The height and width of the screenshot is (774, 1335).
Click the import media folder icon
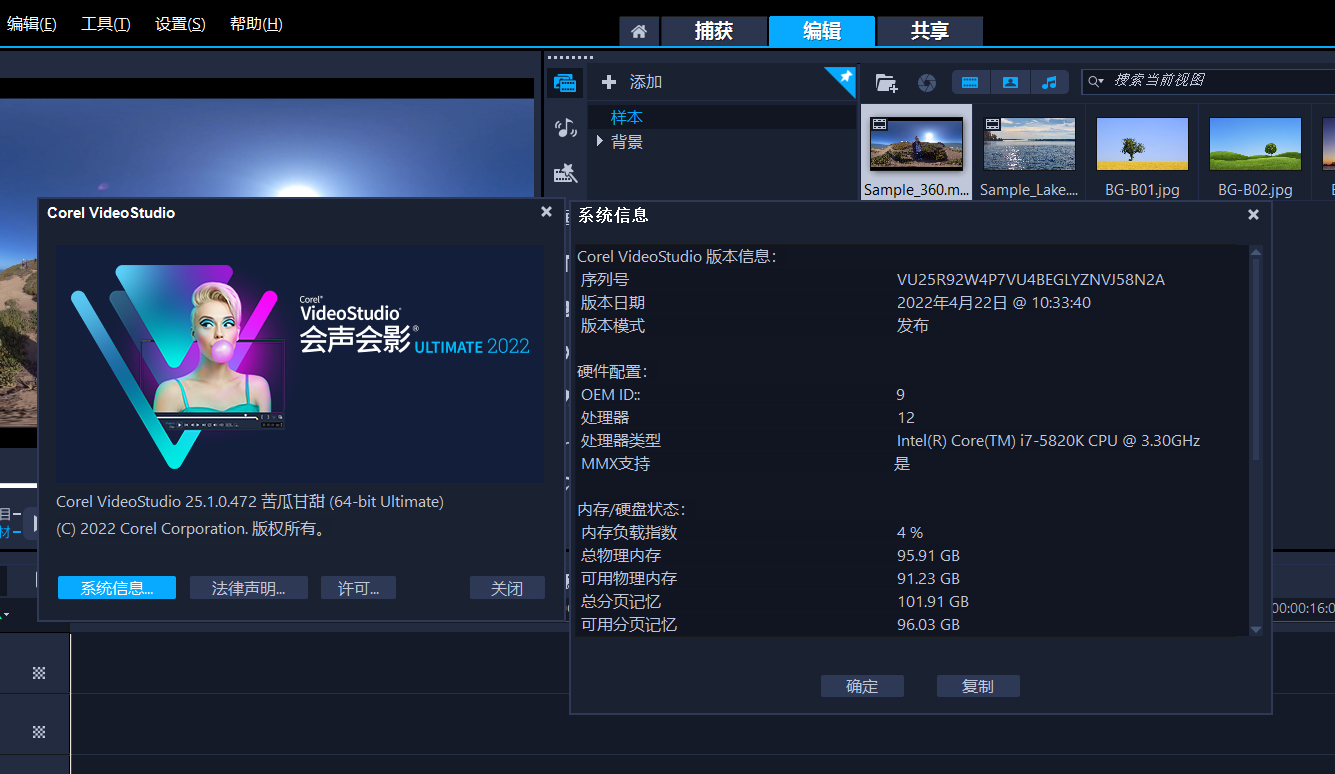coord(885,82)
